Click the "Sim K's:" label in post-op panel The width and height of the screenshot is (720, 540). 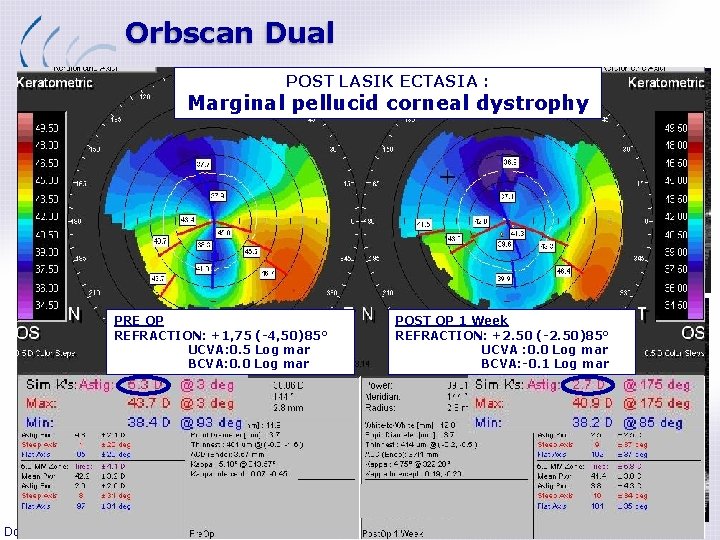point(499,384)
